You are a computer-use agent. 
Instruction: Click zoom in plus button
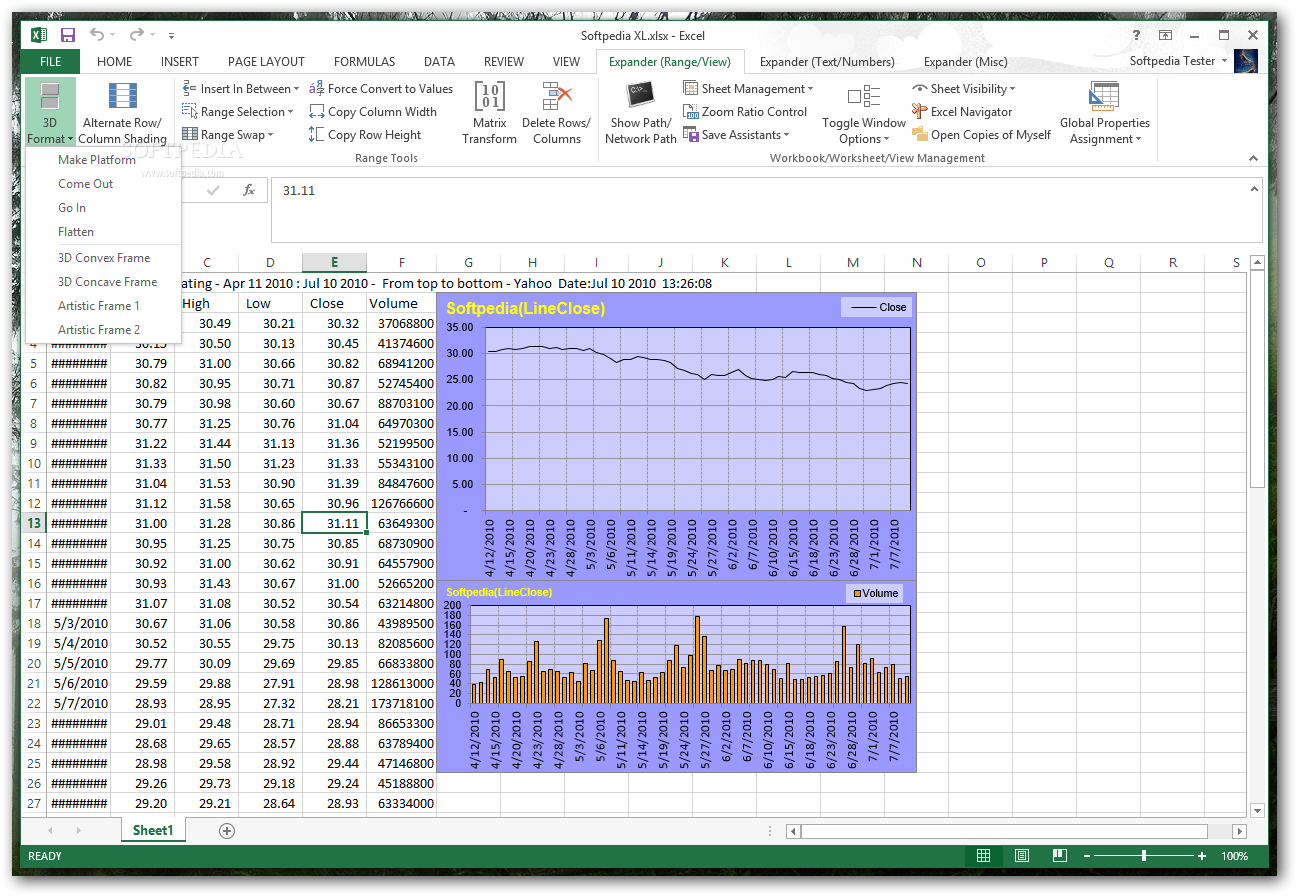[1202, 856]
